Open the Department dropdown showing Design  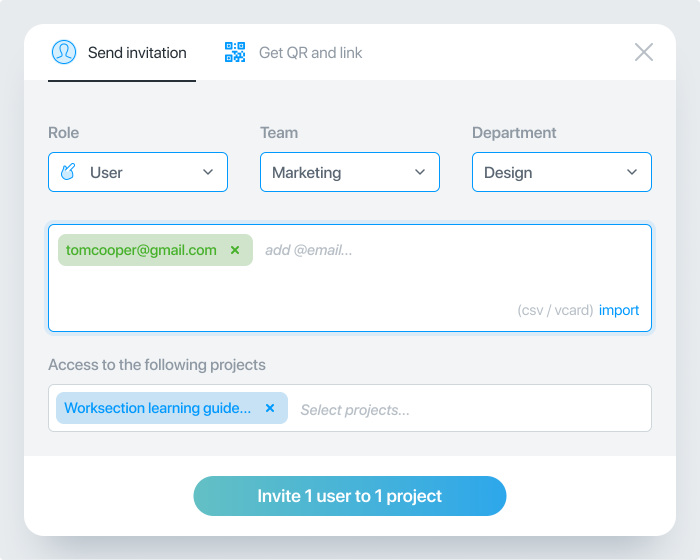(x=562, y=172)
